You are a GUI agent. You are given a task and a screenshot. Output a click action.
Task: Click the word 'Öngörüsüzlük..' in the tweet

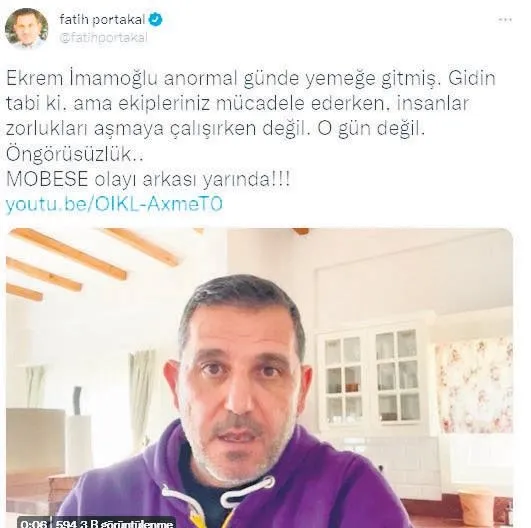75,154
